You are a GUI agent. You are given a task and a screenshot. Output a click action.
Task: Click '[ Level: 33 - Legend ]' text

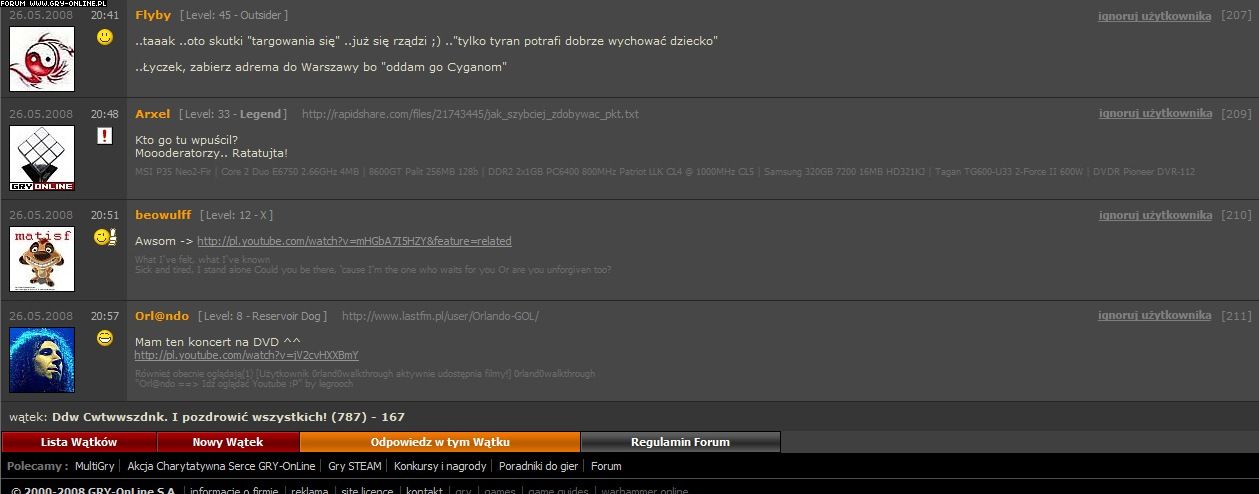click(232, 114)
